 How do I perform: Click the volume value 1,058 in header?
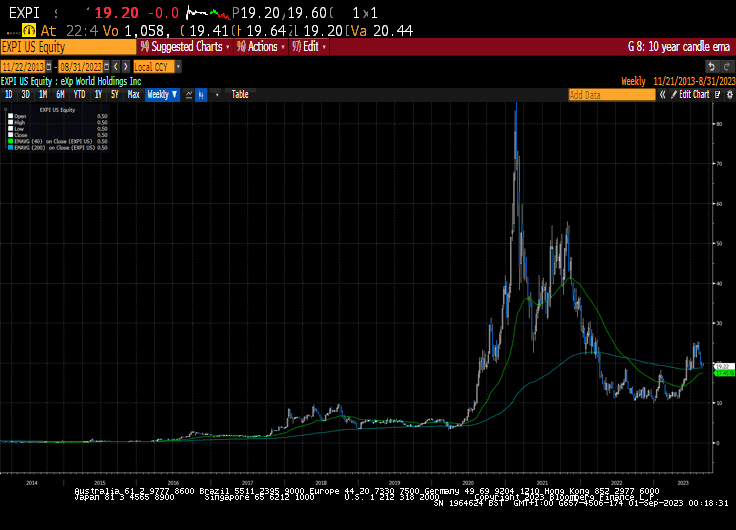tap(147, 31)
